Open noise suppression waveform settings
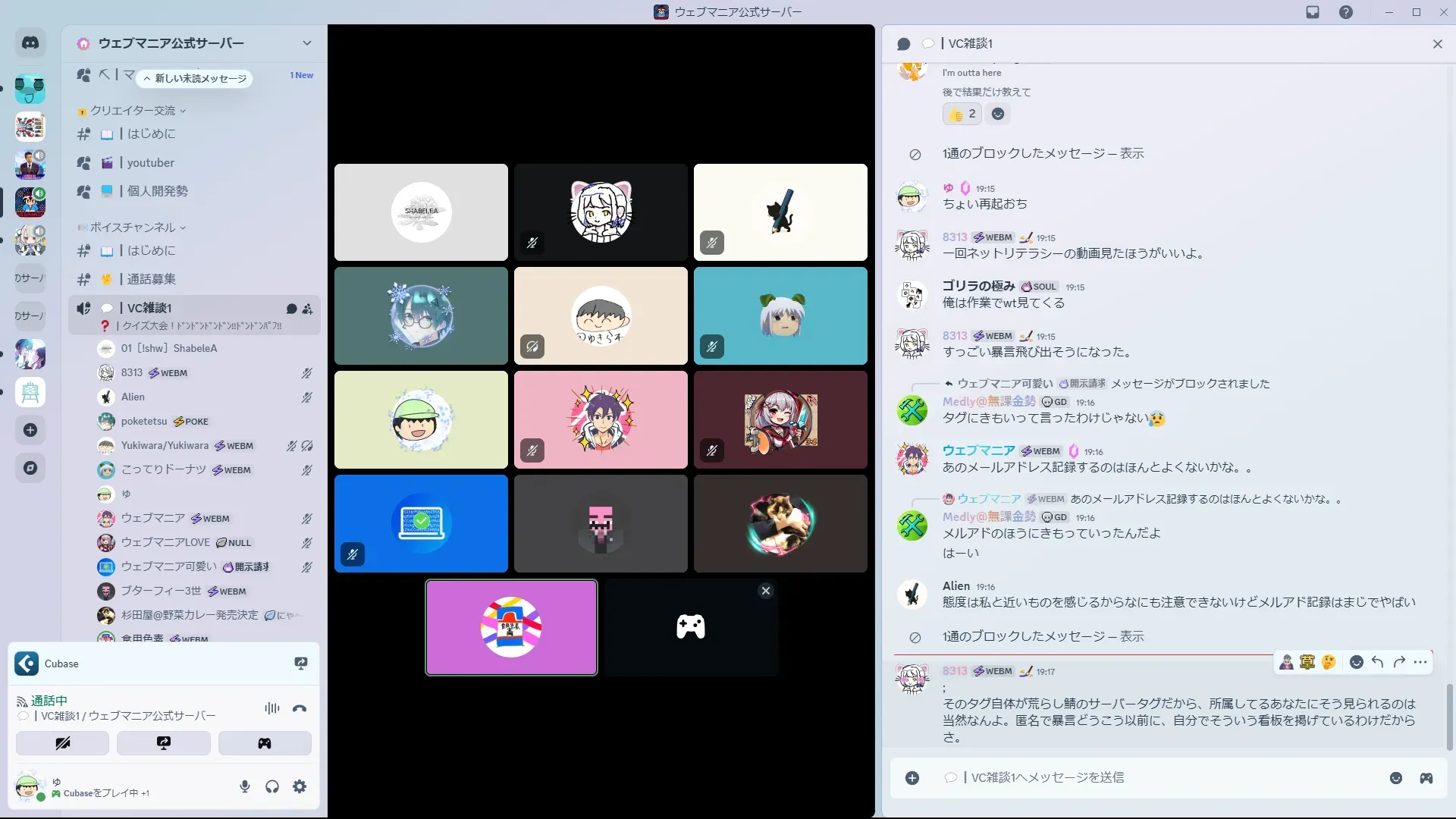 tap(271, 708)
